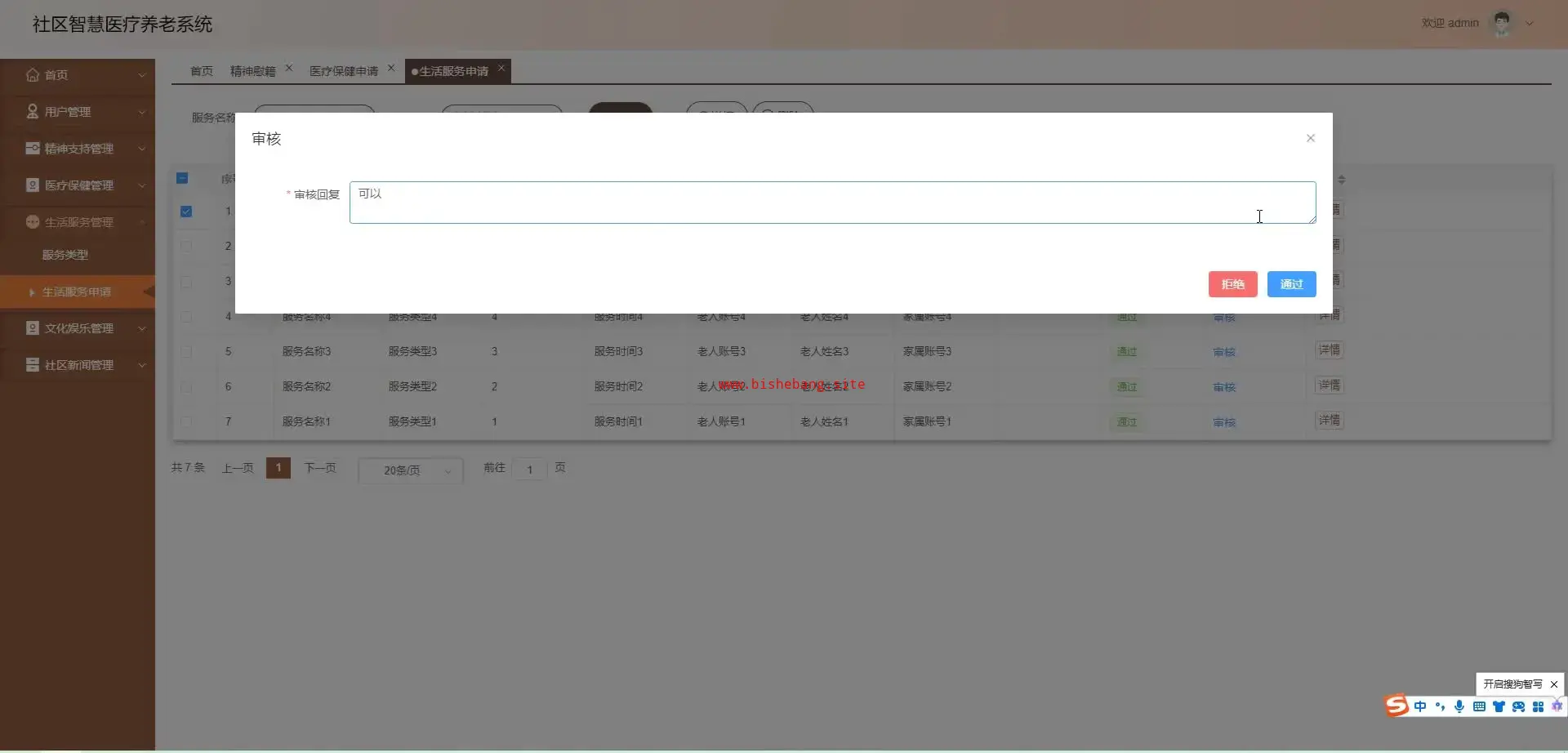The width and height of the screenshot is (1568, 753).
Task: Open the admin account dropdown arrow
Action: 1530,24
